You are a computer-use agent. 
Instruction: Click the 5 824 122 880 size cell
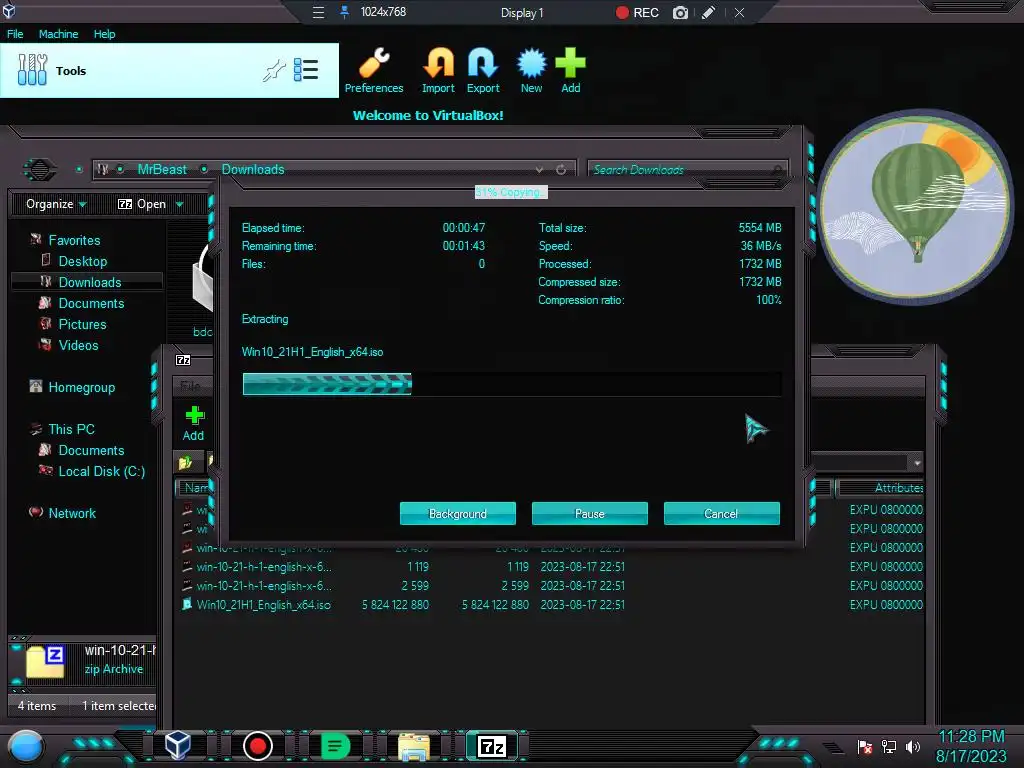click(395, 605)
